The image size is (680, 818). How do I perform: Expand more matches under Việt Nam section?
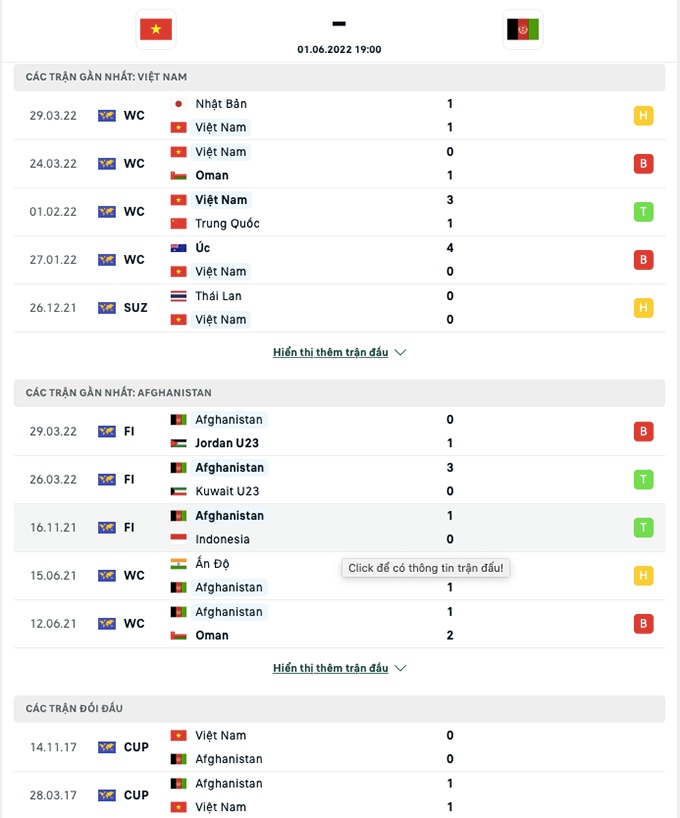pos(330,353)
